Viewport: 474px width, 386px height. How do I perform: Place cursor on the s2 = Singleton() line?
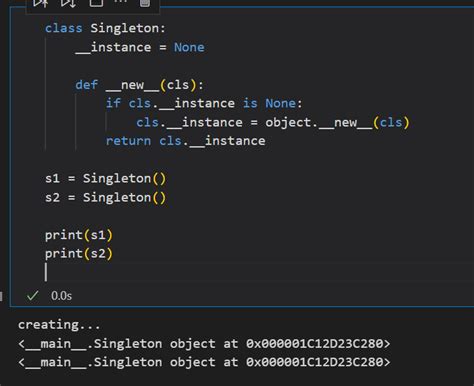[x=105, y=198]
